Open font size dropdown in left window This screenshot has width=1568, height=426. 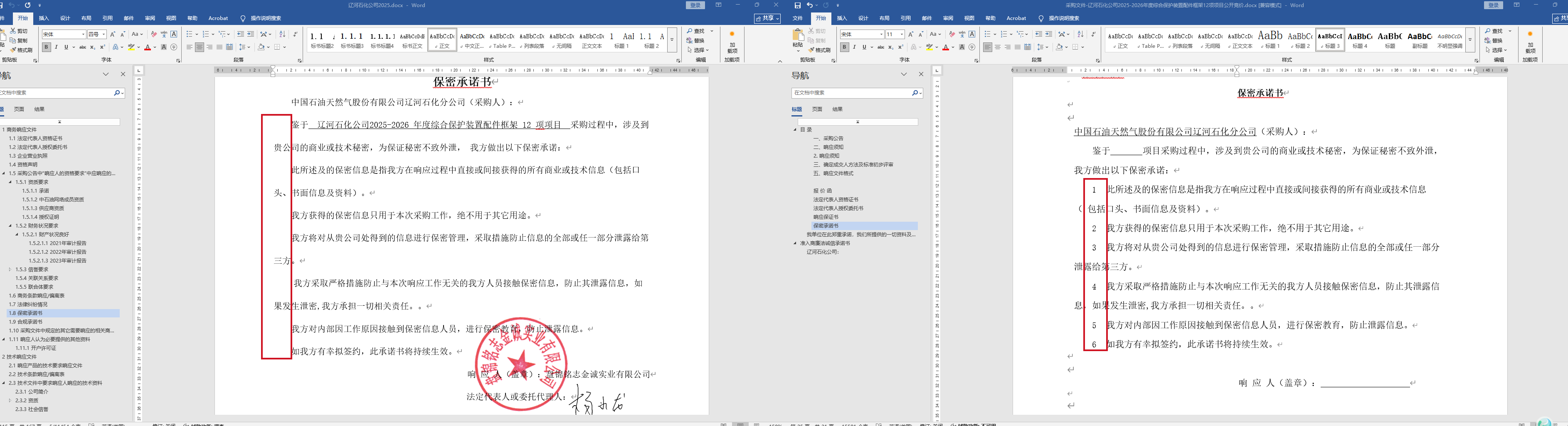pos(104,34)
